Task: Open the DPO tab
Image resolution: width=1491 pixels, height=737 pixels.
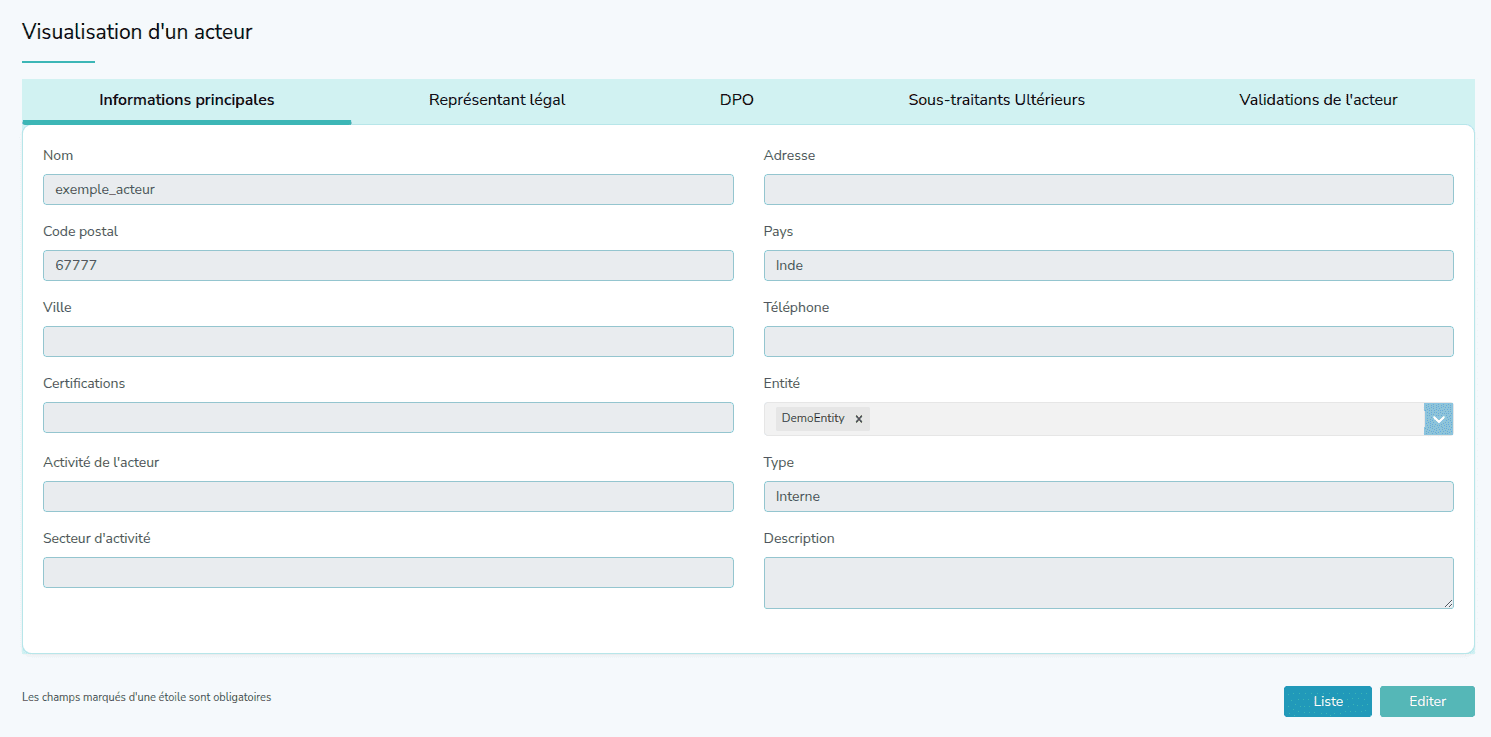Action: [x=736, y=100]
